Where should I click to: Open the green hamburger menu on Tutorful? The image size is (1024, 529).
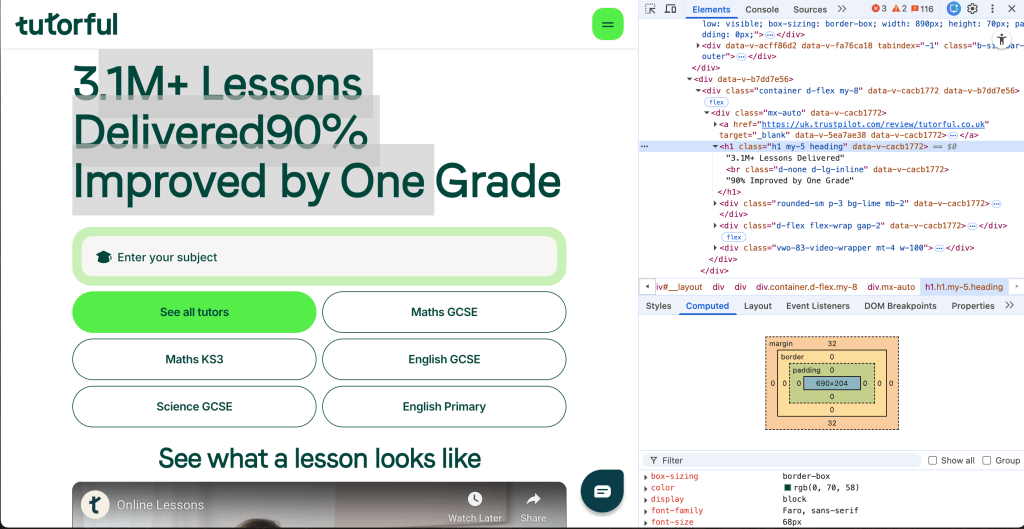point(607,24)
